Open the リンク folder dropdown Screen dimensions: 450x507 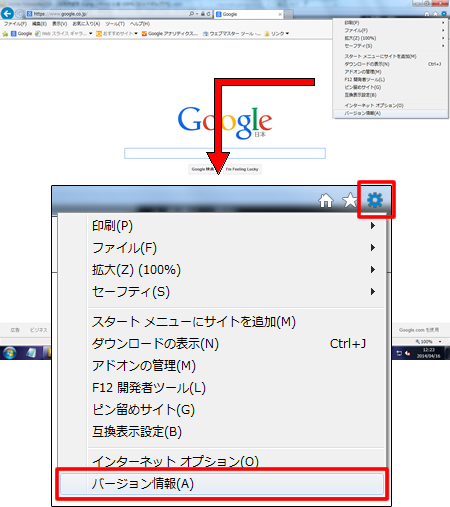pyautogui.click(x=277, y=34)
